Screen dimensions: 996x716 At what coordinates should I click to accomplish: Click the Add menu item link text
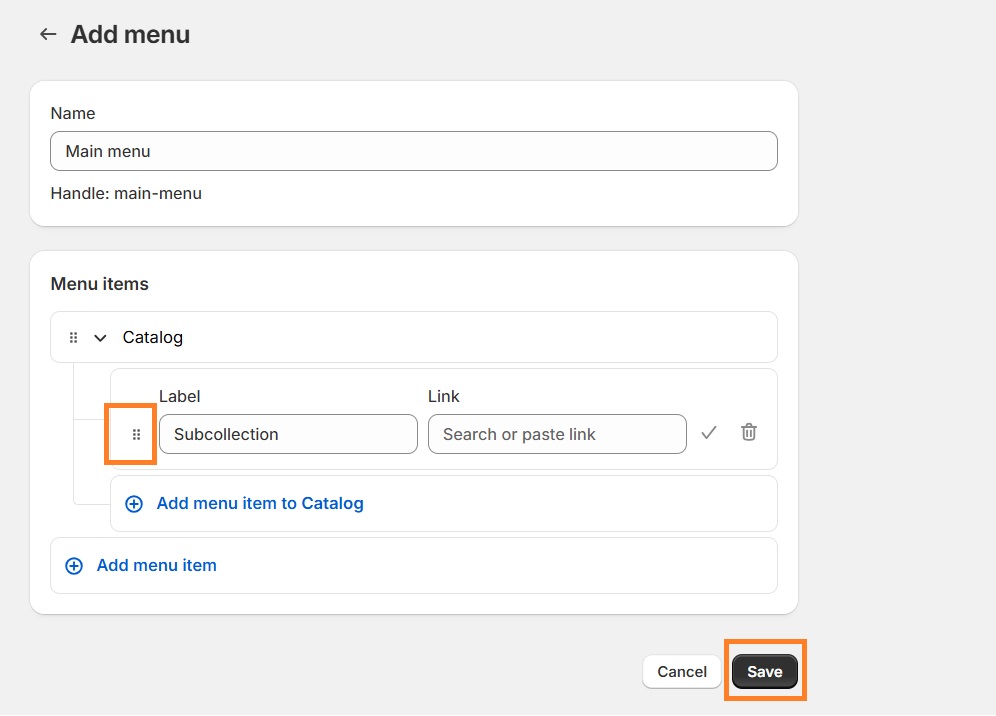click(157, 566)
